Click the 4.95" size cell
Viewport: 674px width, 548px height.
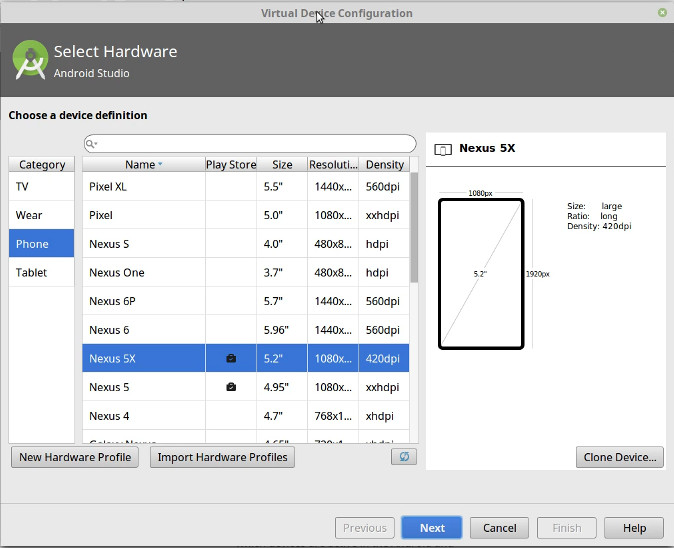coord(282,387)
